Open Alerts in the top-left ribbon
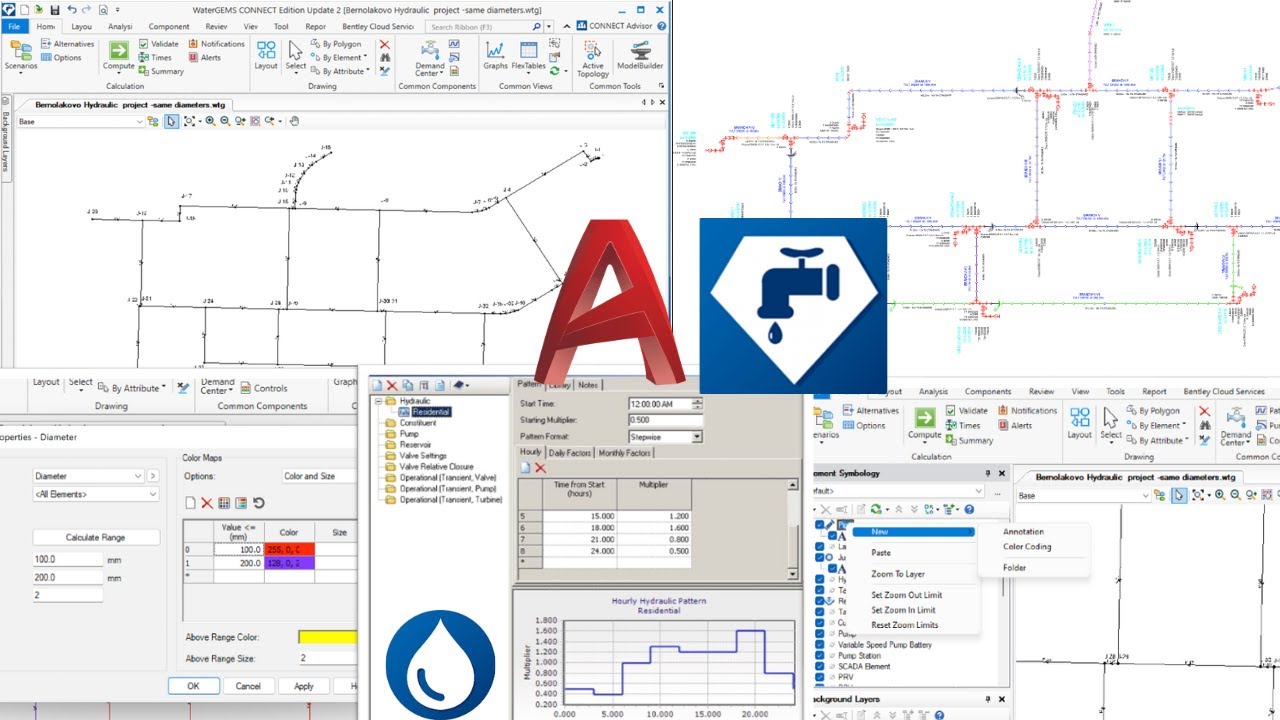The width and height of the screenshot is (1280, 720). (x=204, y=58)
